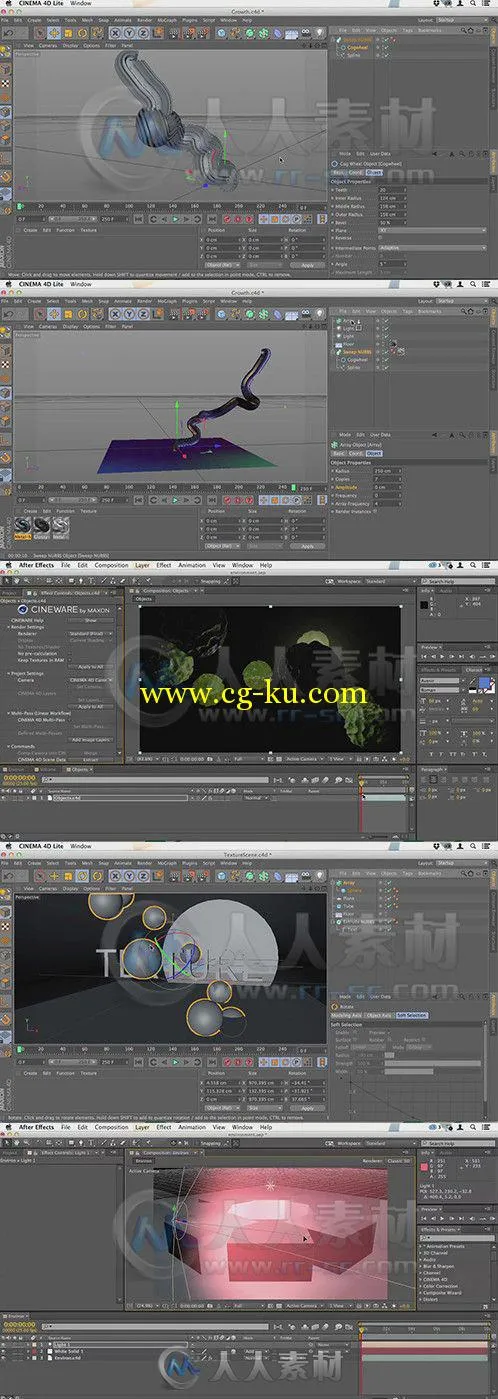
Task: Click Show button beside CINEWARE Help
Action: (90, 620)
